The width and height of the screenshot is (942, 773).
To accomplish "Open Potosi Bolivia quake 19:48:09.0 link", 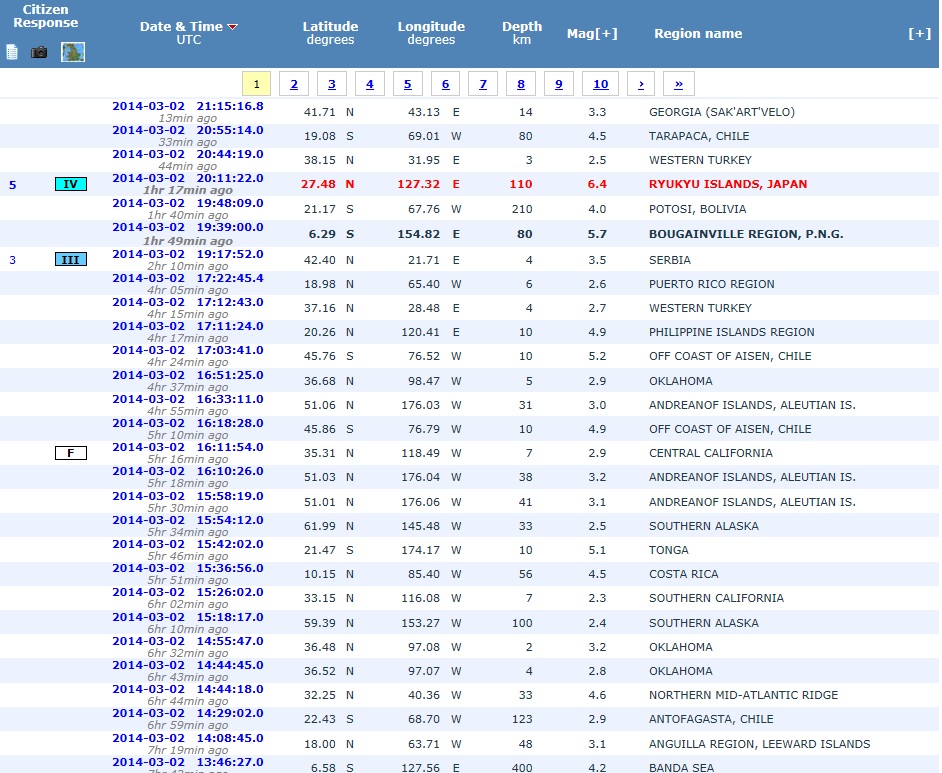I will (x=188, y=203).
